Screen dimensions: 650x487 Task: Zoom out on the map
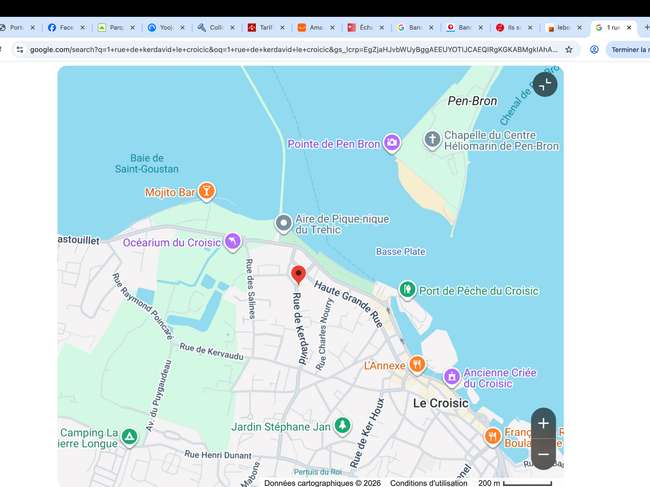tap(543, 454)
